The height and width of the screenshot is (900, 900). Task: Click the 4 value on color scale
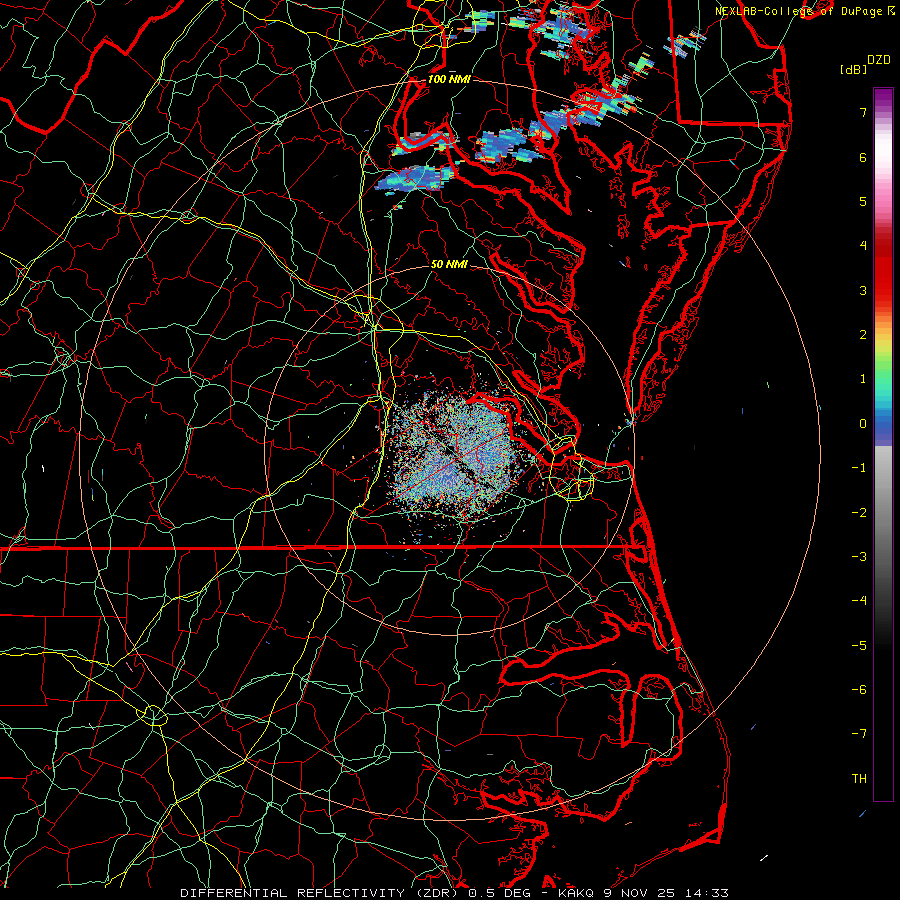863,246
